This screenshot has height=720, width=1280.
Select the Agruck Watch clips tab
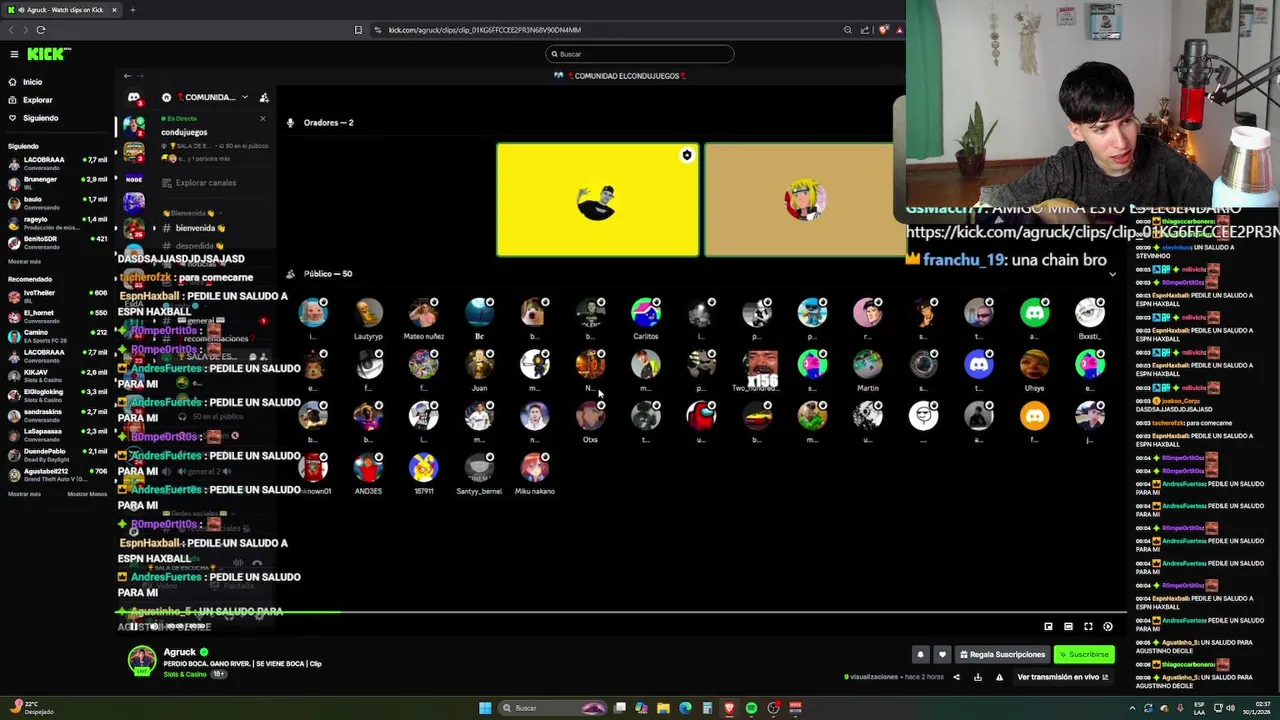click(x=62, y=10)
